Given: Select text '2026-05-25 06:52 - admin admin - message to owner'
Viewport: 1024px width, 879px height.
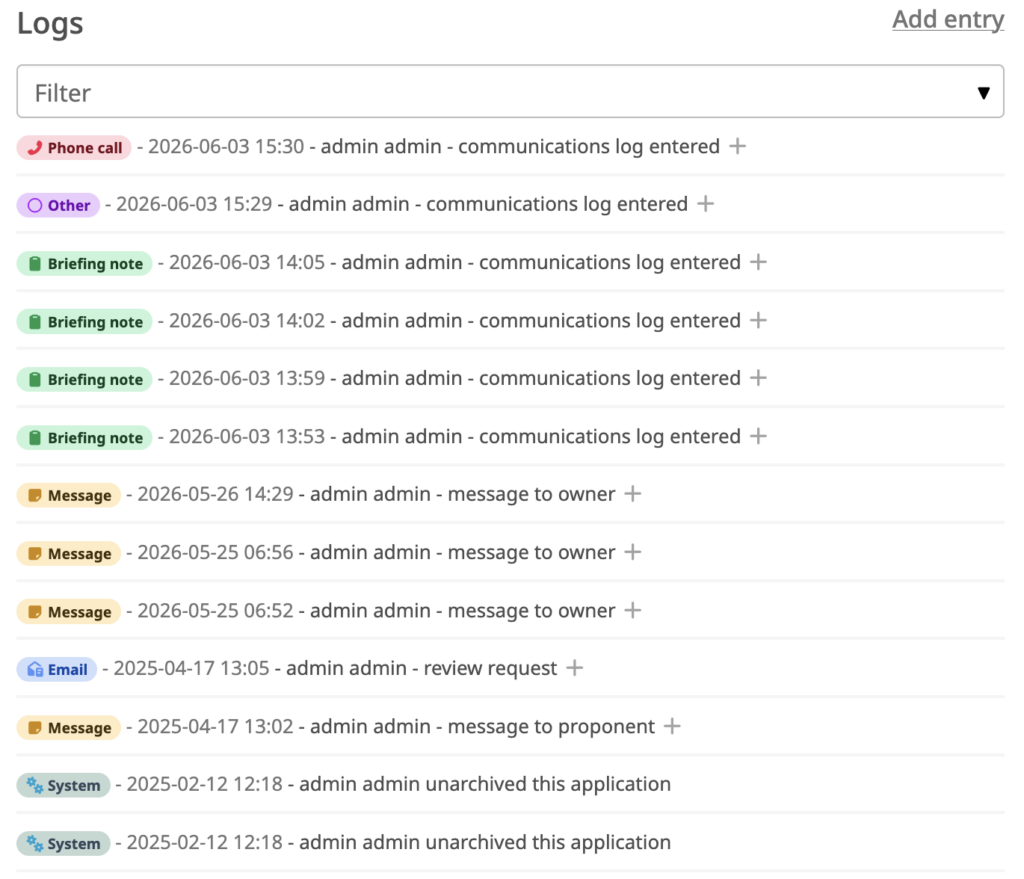Looking at the screenshot, I should tap(376, 610).
